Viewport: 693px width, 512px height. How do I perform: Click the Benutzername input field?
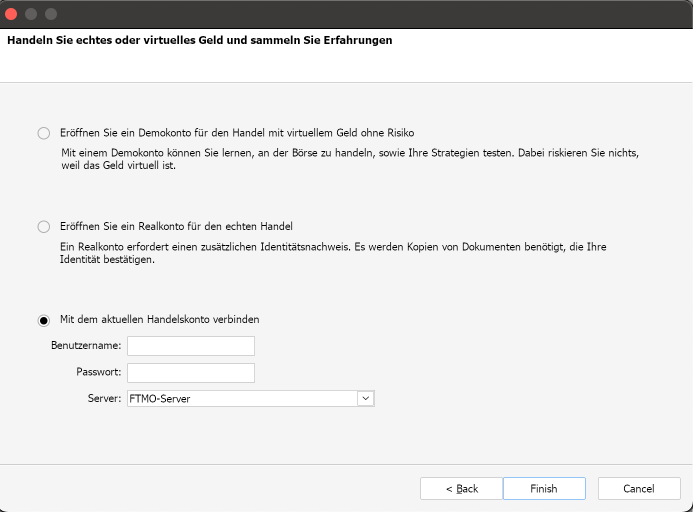point(190,346)
